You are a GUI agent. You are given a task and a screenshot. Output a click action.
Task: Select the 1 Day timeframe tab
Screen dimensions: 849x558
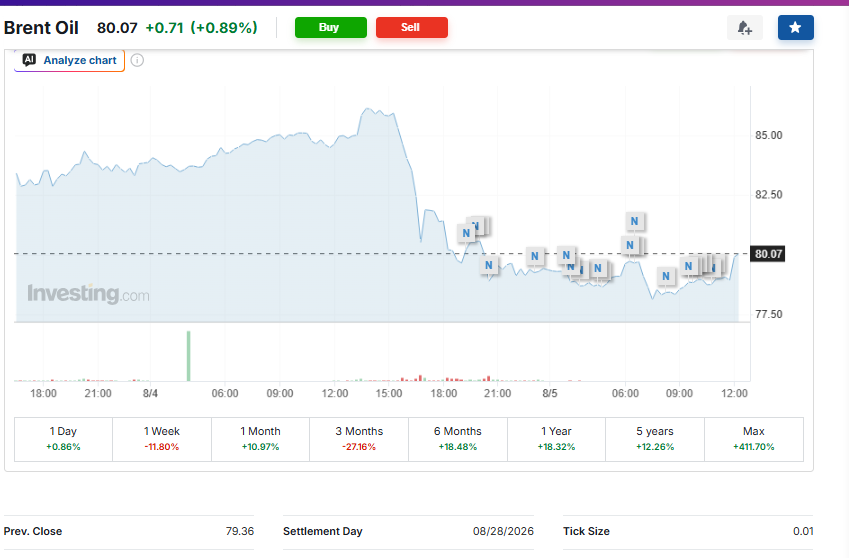point(63,439)
